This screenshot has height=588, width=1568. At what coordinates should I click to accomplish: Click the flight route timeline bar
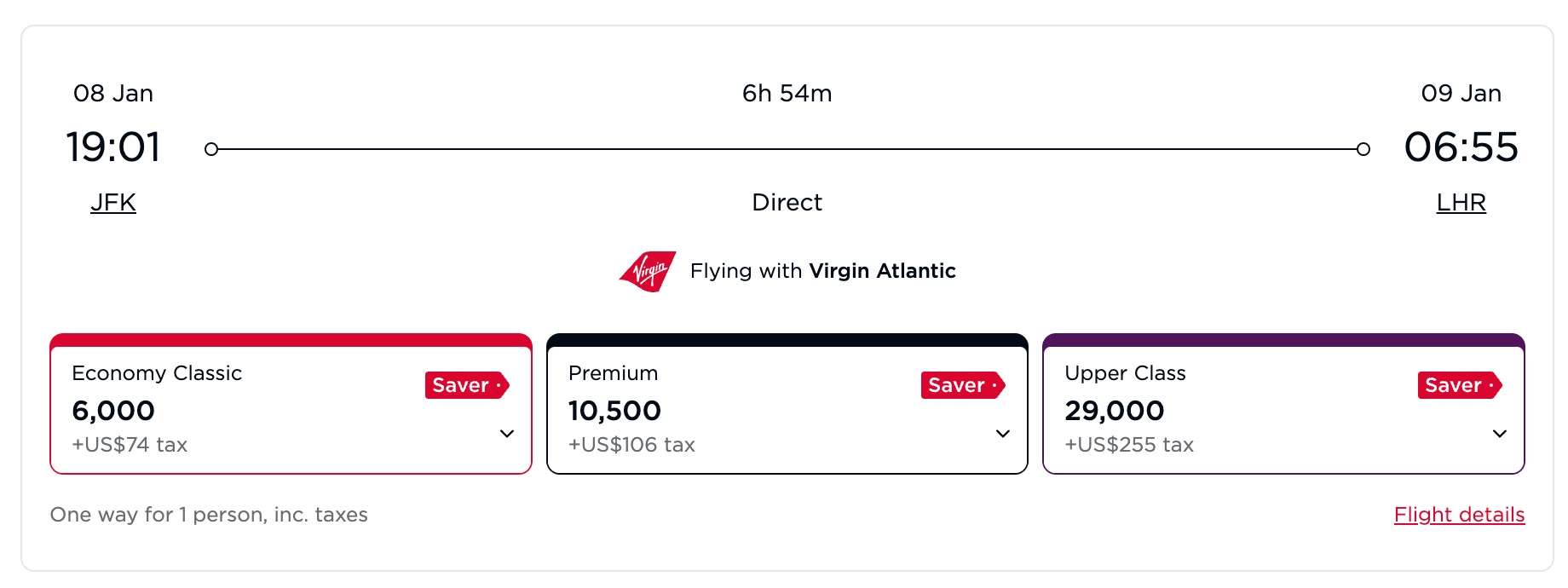[787, 148]
